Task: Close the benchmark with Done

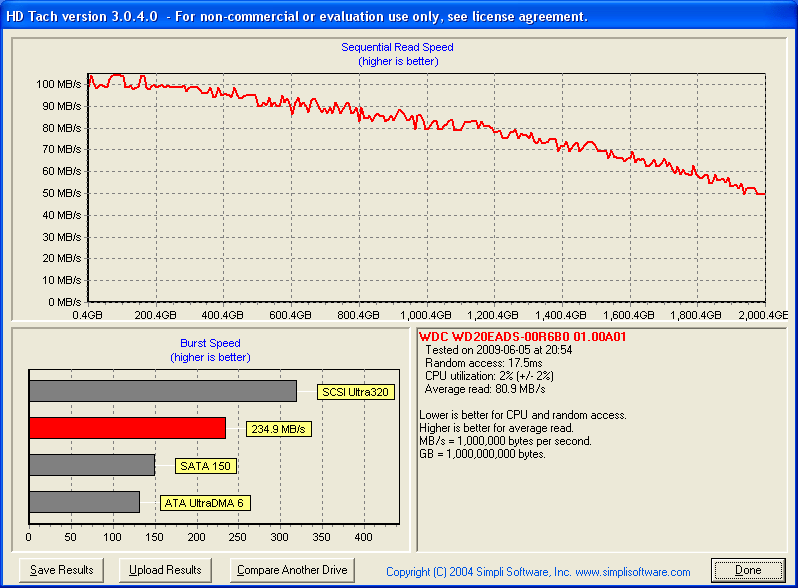Action: 748,570
